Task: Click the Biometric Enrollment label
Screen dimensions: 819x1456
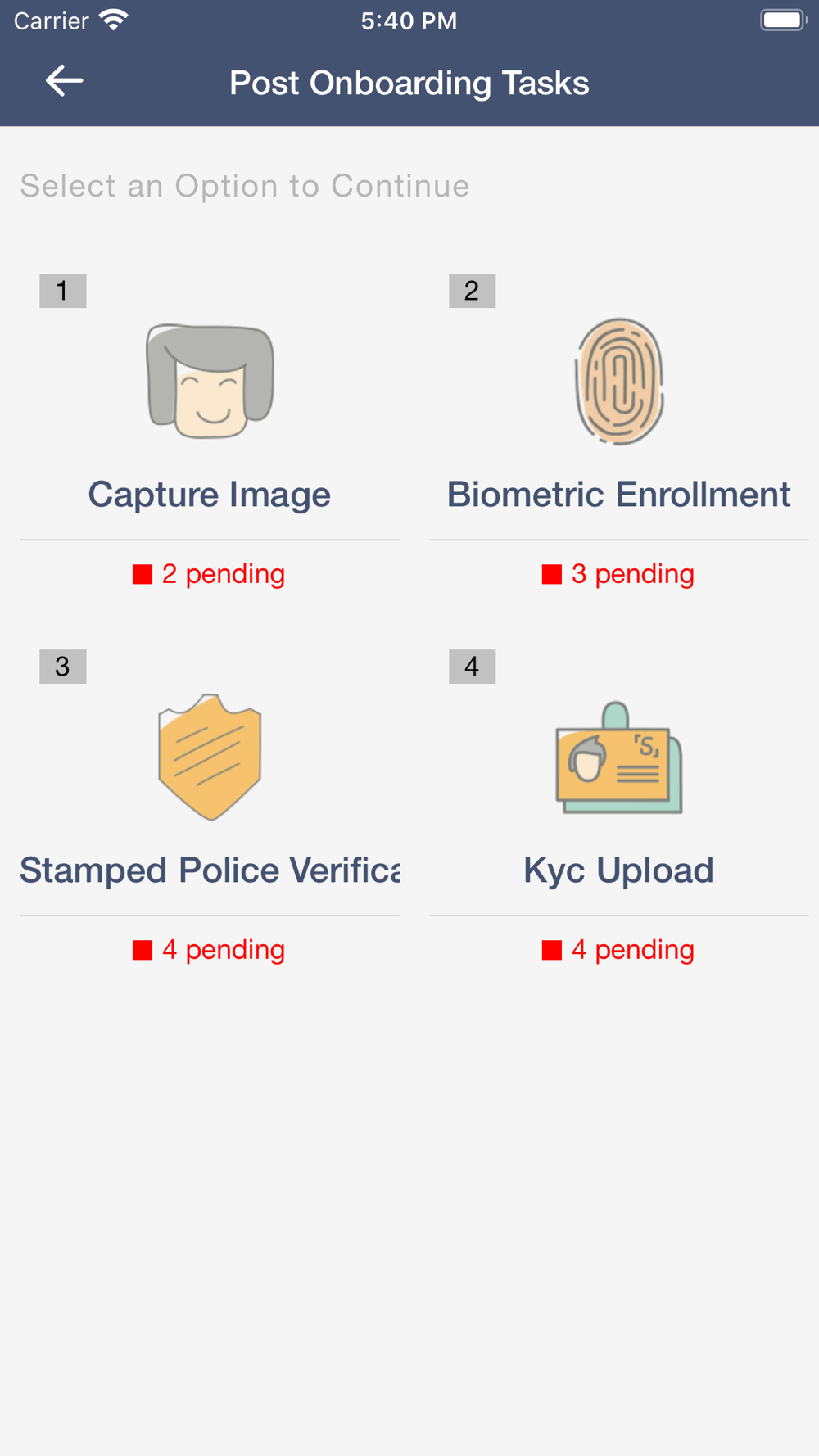Action: 619,495
